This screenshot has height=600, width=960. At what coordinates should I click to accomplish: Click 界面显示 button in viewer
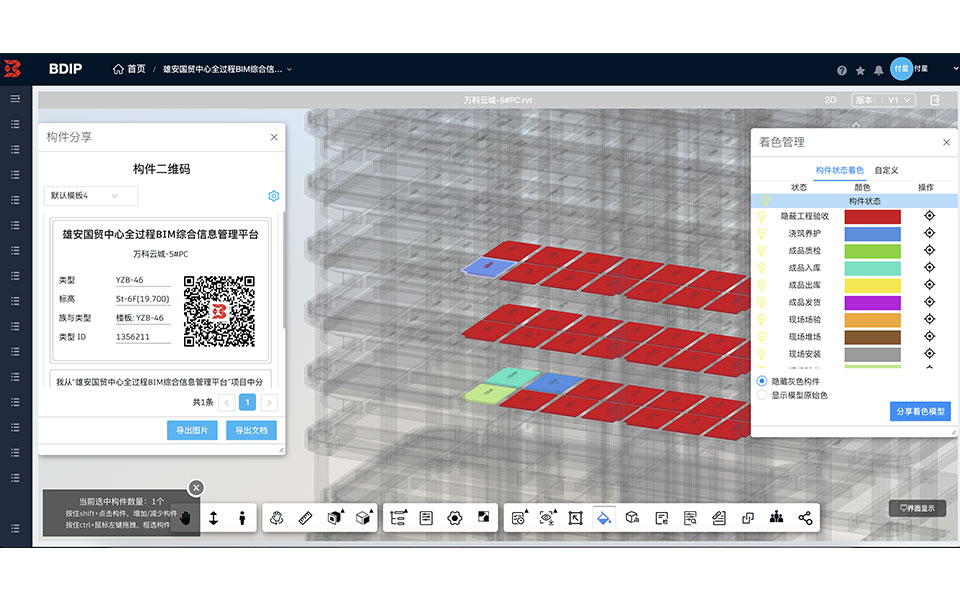pyautogui.click(x=917, y=508)
